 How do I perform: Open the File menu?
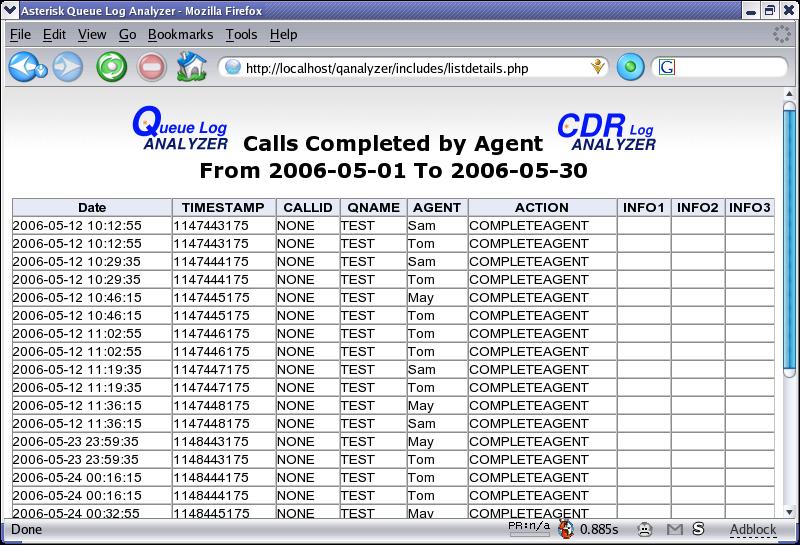pos(20,34)
